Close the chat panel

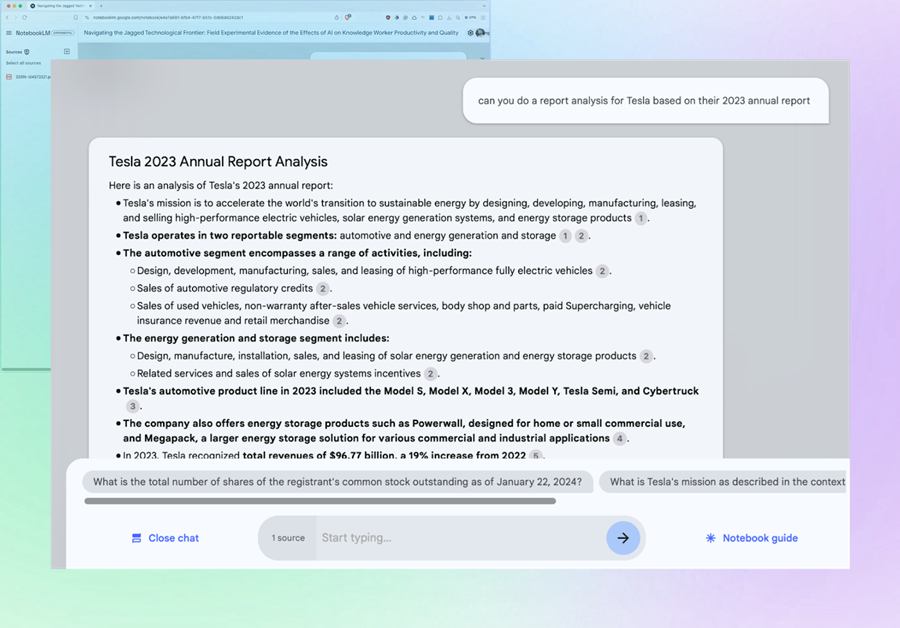click(x=165, y=538)
